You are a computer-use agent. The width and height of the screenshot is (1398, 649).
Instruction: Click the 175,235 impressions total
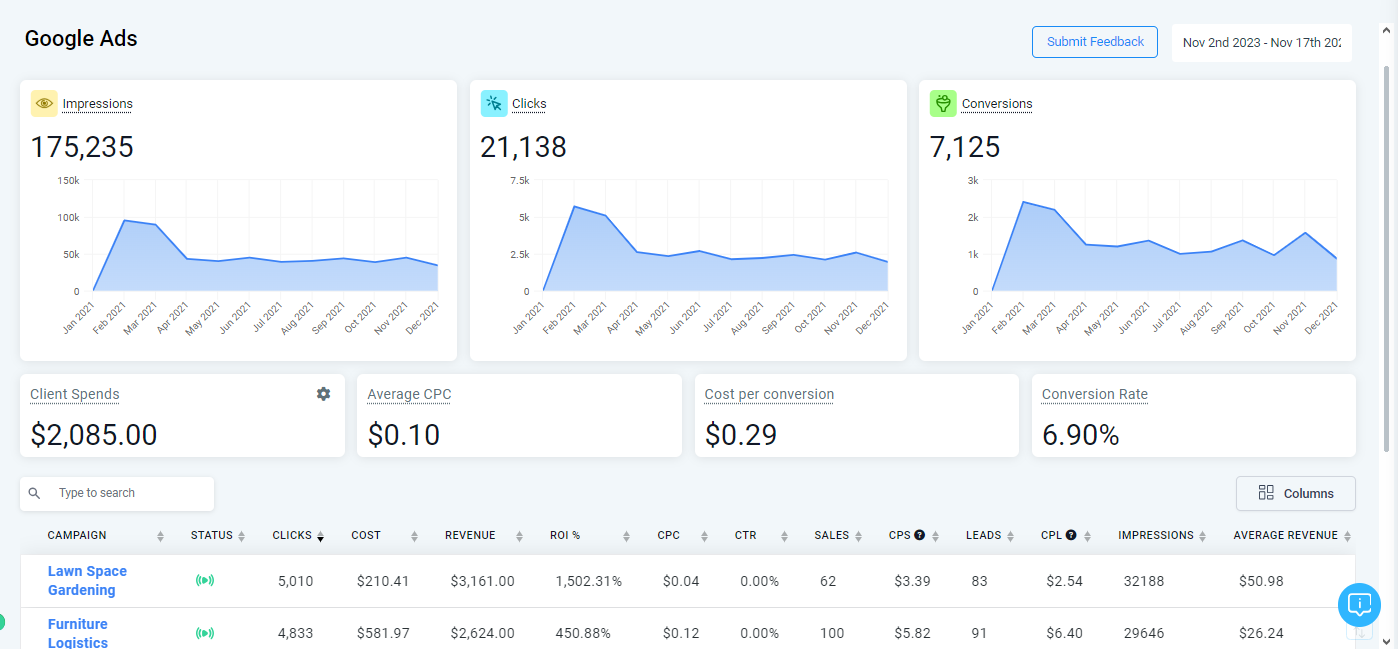point(82,147)
